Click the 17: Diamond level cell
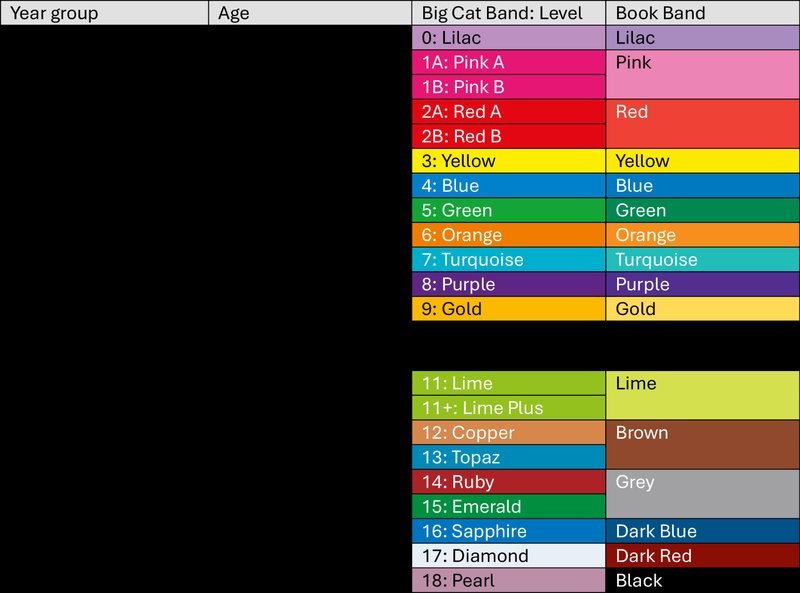The height and width of the screenshot is (593, 800). pos(509,556)
